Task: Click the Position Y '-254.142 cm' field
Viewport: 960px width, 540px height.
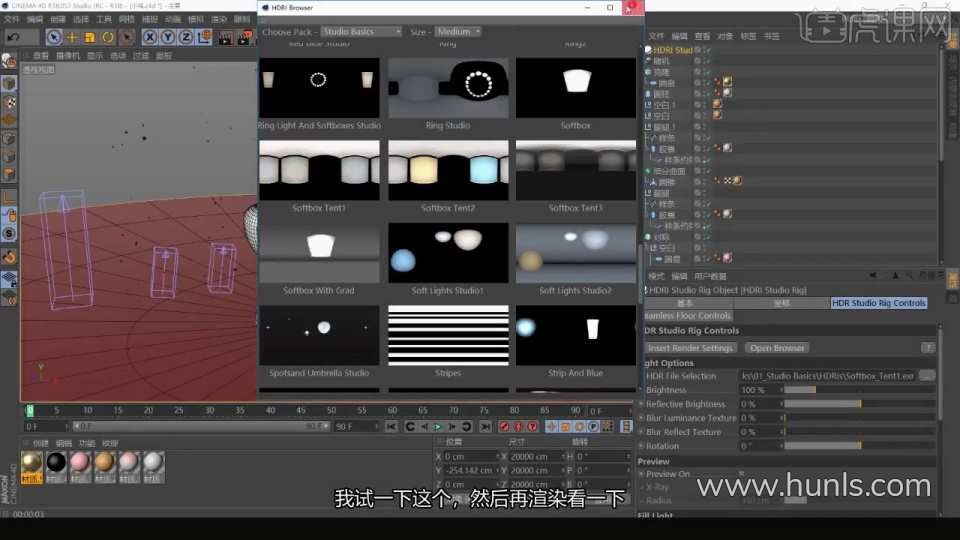Action: [471, 470]
